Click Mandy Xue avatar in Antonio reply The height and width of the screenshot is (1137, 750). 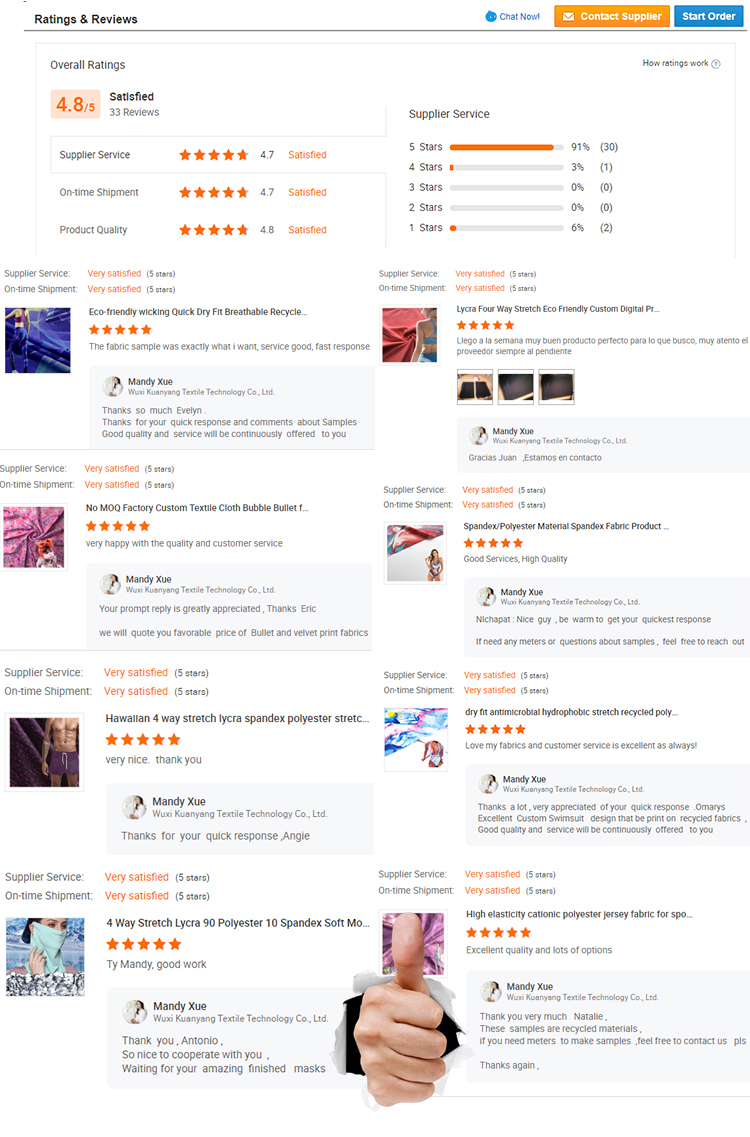click(x=135, y=1012)
